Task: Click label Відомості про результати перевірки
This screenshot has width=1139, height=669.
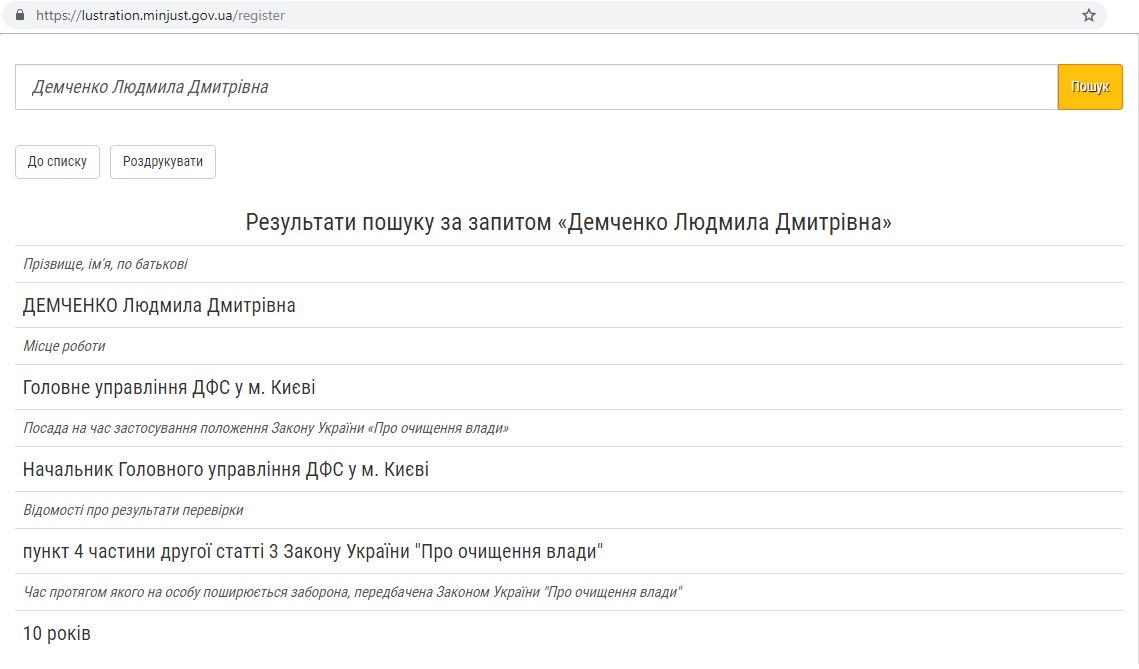Action: coord(133,511)
